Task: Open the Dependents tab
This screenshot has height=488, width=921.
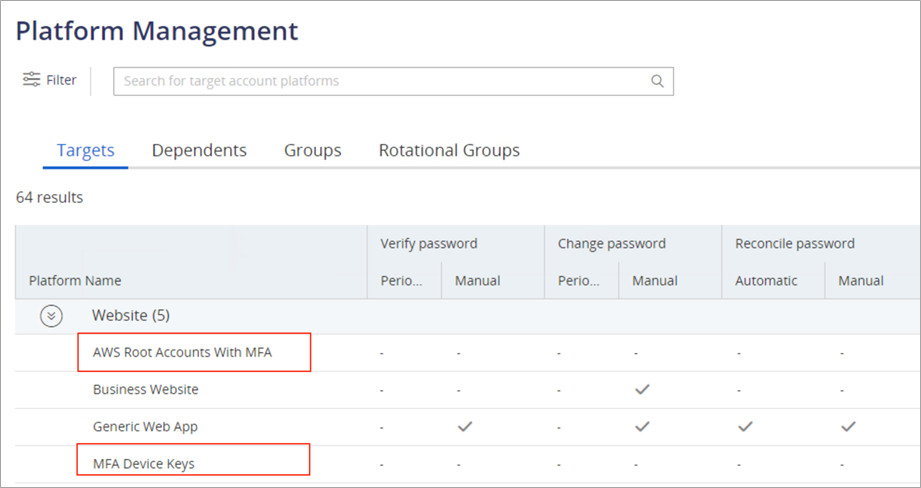Action: (x=199, y=151)
